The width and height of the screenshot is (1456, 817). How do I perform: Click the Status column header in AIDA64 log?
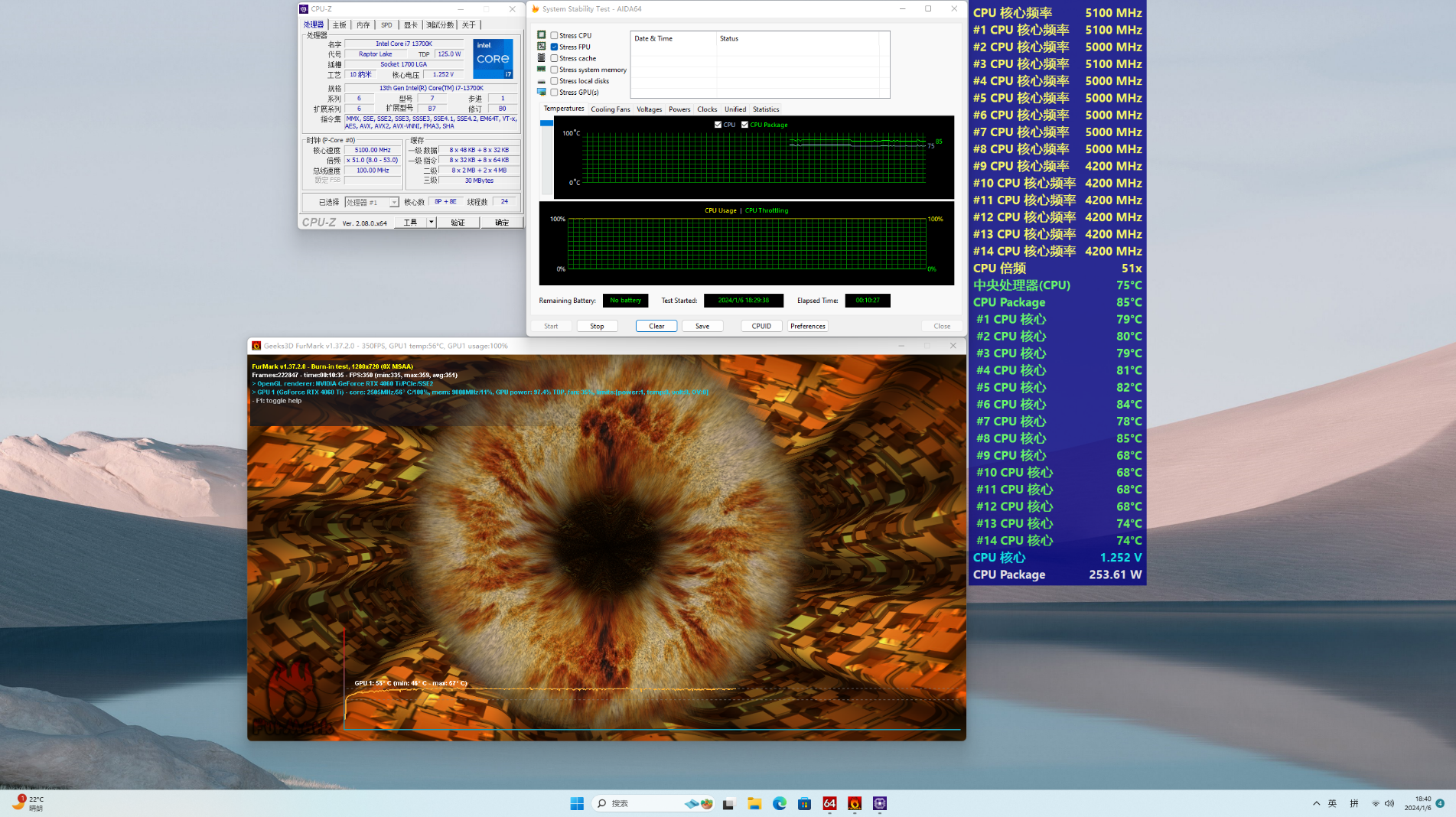tap(798, 38)
